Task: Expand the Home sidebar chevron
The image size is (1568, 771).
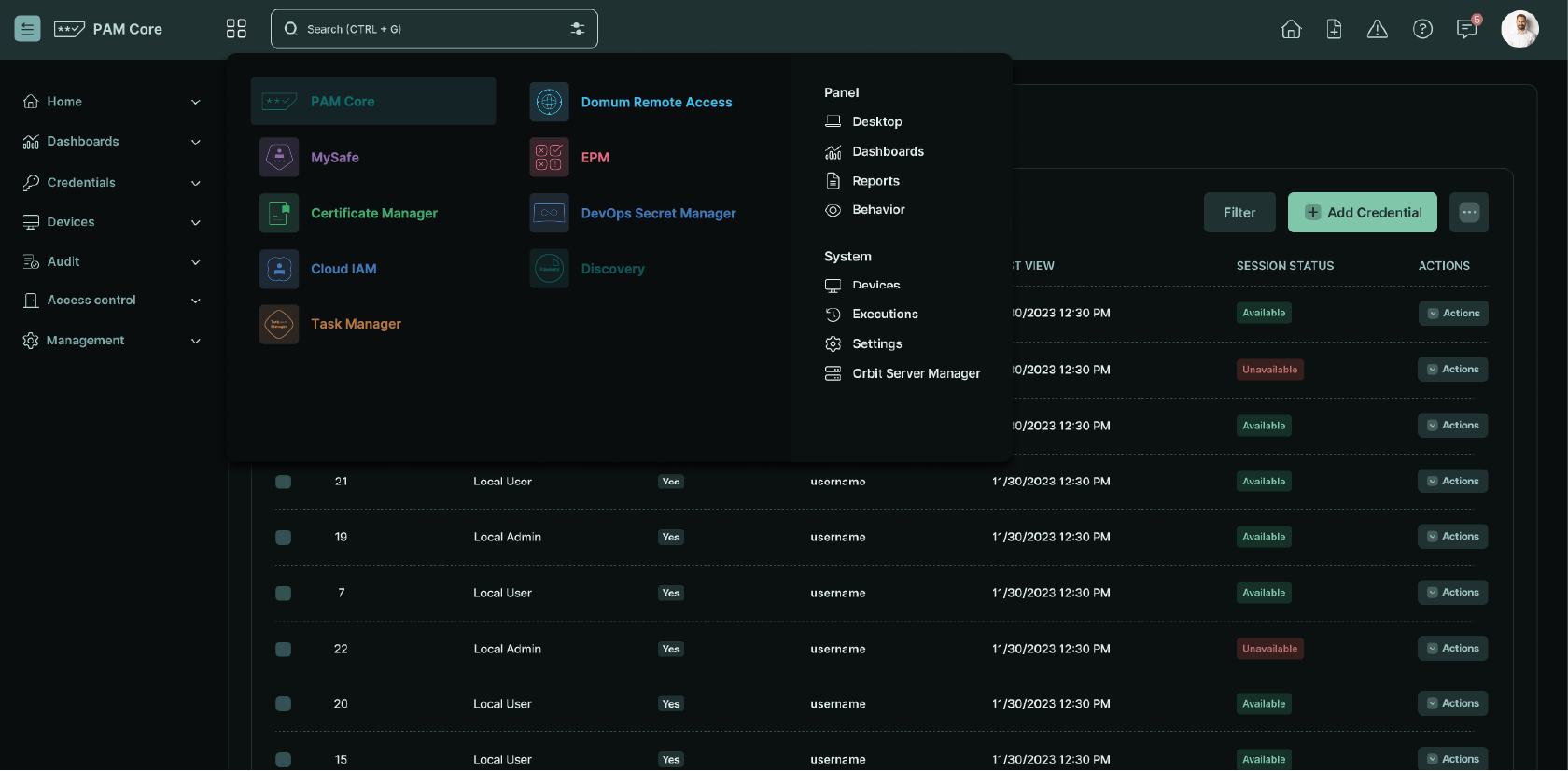Action: point(196,102)
